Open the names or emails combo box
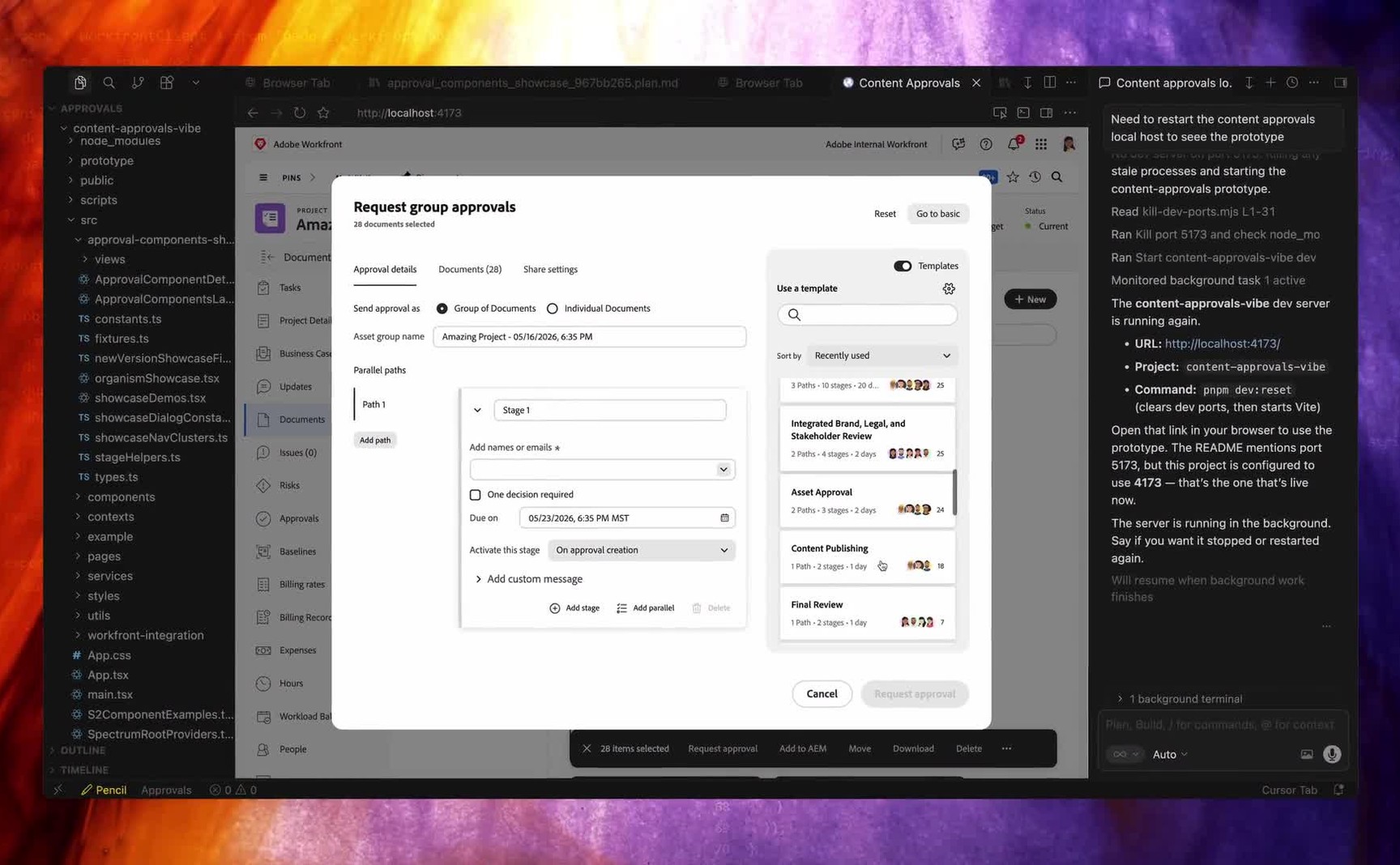1400x865 pixels. click(x=602, y=470)
